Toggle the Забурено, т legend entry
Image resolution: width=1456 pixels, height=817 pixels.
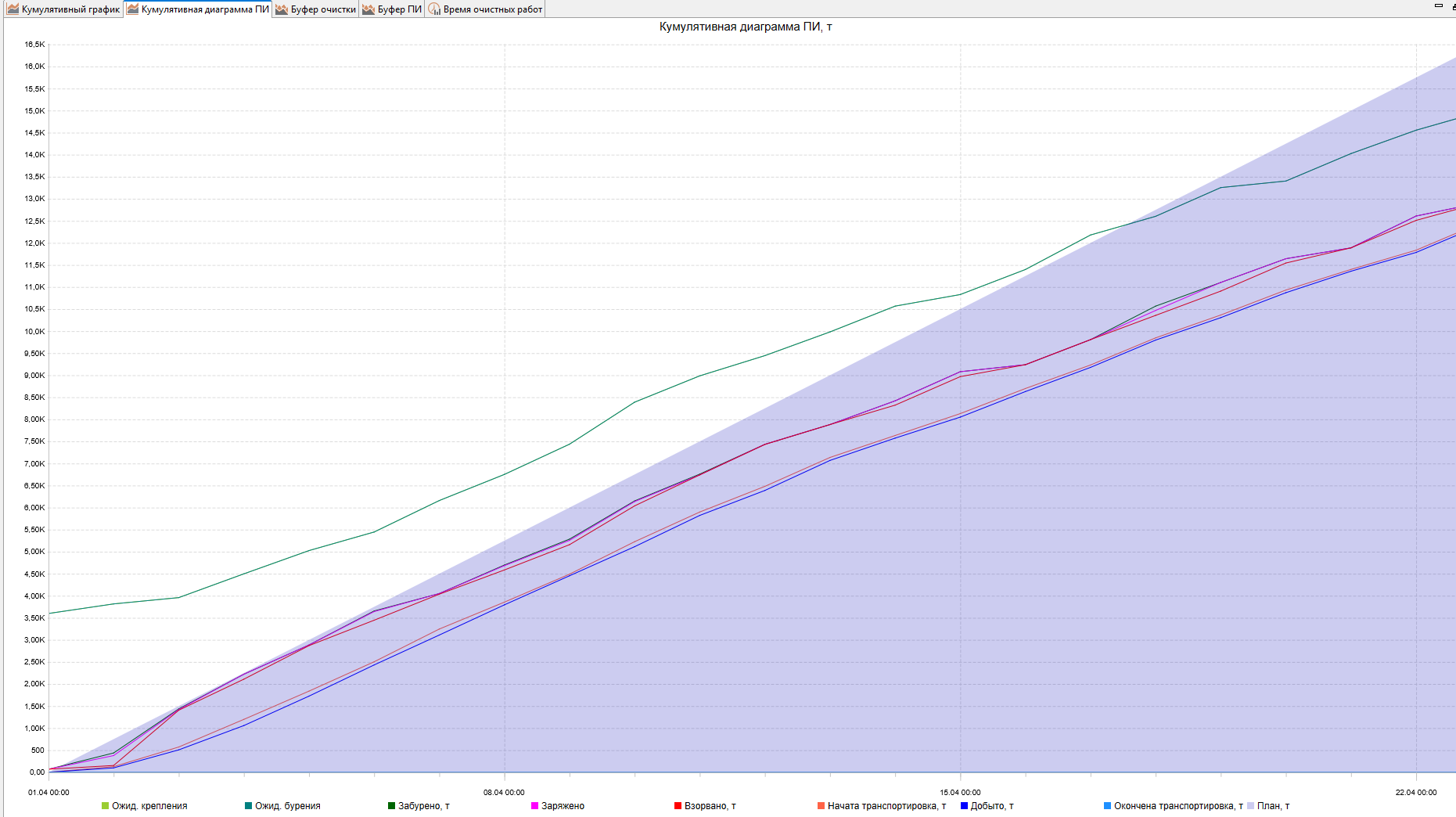419,806
